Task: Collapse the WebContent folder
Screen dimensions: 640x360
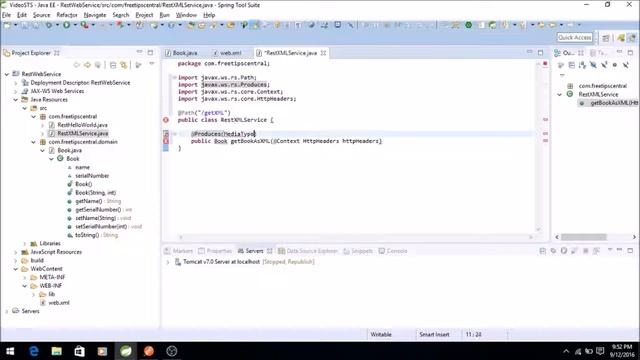Action: tap(16, 269)
